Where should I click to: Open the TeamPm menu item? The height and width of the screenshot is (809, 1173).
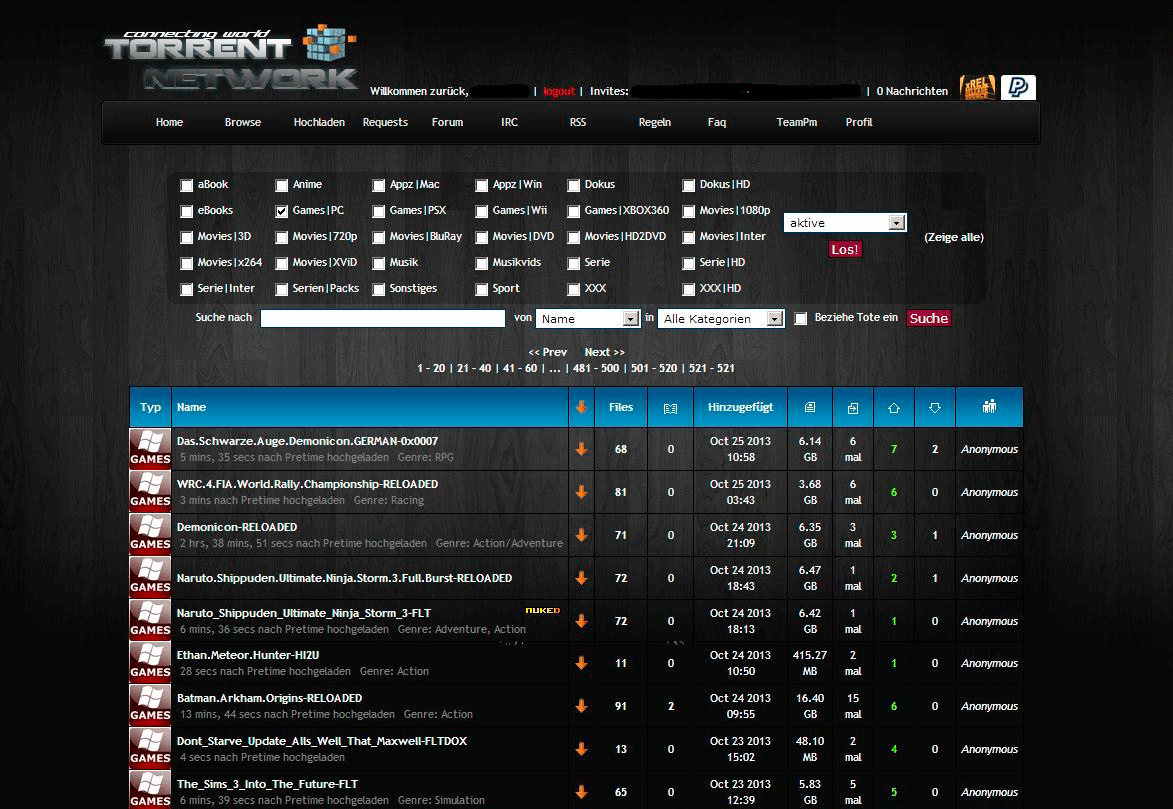click(x=797, y=122)
